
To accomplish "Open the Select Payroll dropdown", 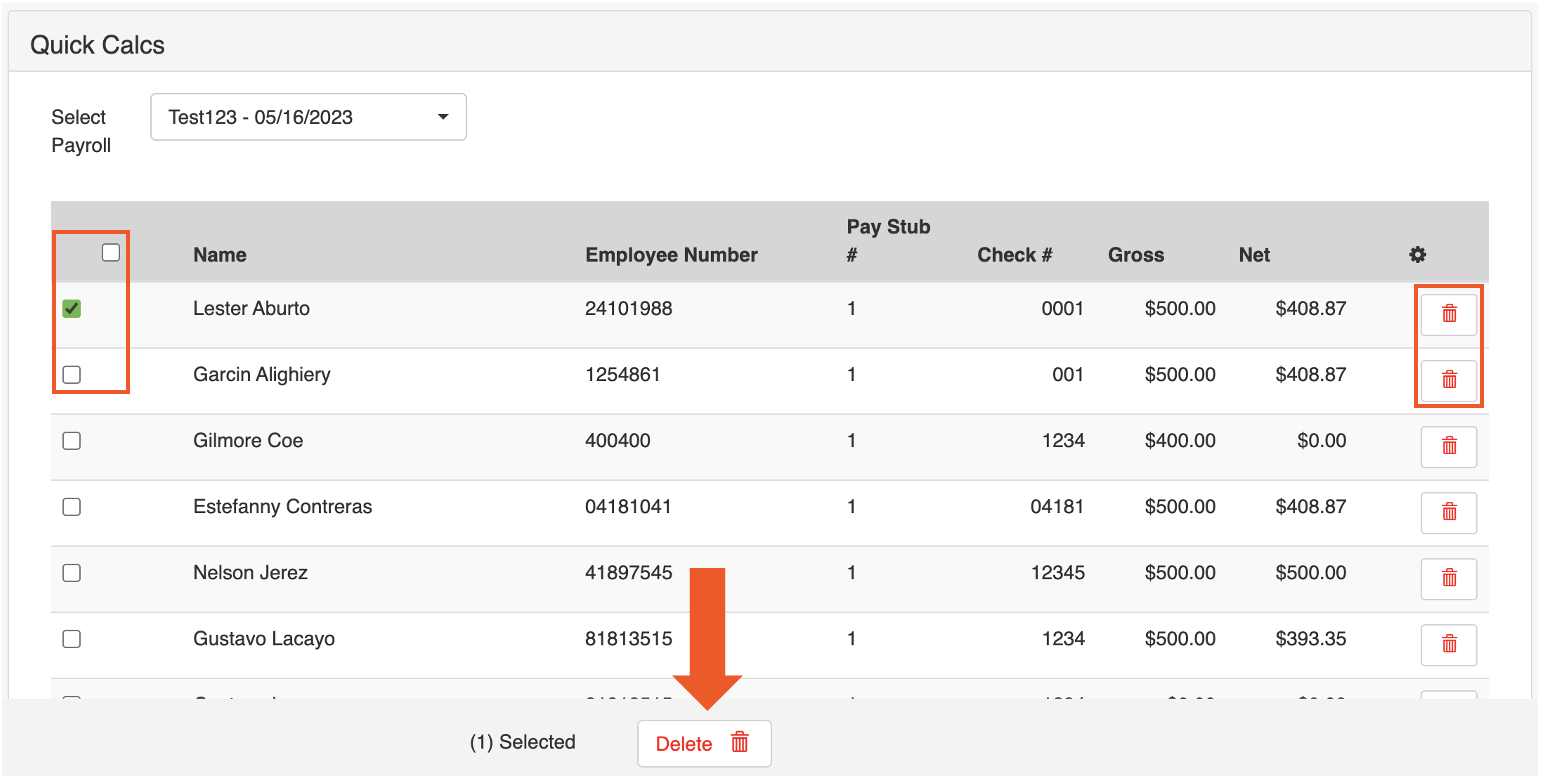I will point(308,117).
